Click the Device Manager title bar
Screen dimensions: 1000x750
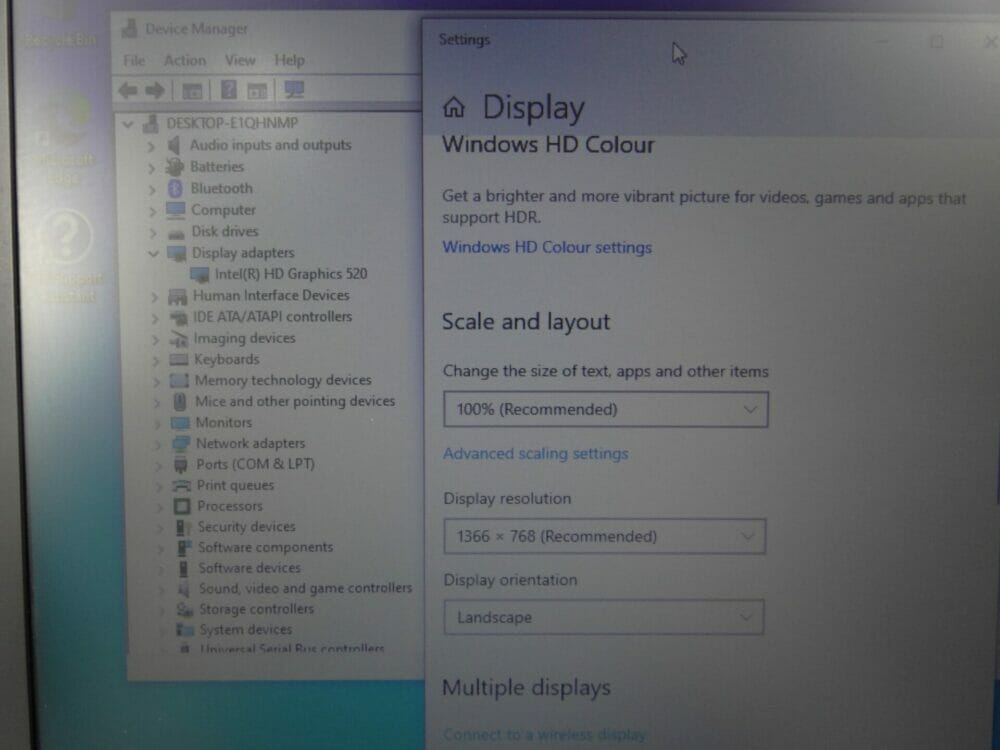(268, 29)
